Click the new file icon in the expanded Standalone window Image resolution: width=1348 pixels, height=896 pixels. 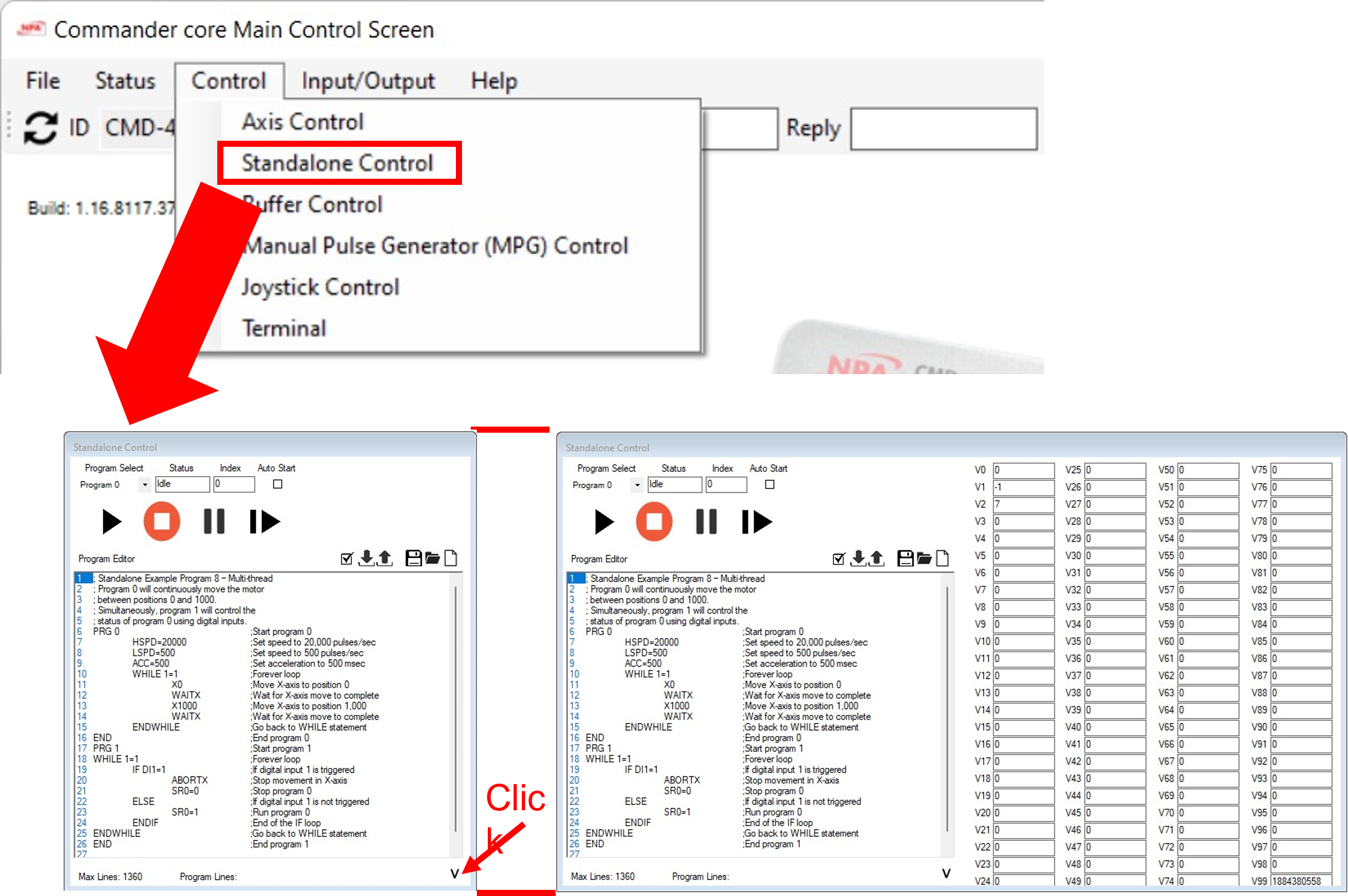click(x=943, y=558)
